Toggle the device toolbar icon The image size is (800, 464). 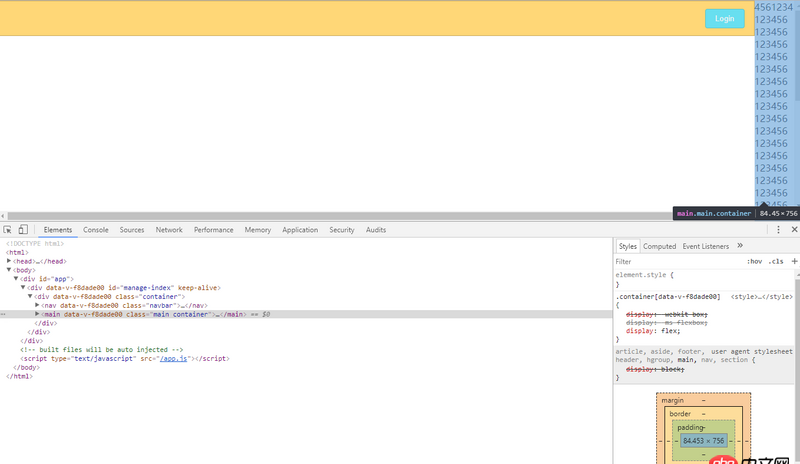[23, 230]
